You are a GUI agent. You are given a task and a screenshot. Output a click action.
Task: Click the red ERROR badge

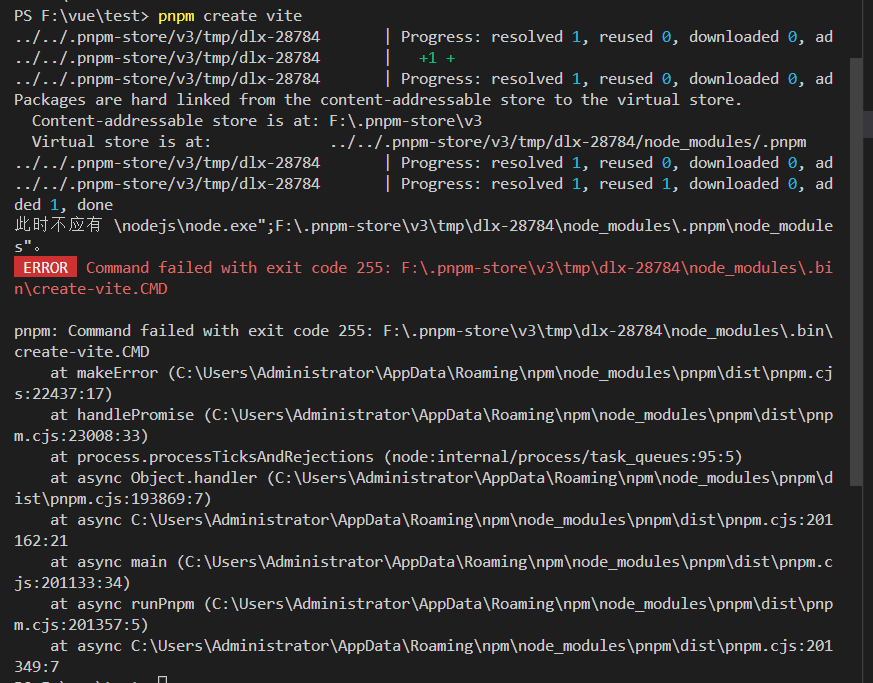45,268
